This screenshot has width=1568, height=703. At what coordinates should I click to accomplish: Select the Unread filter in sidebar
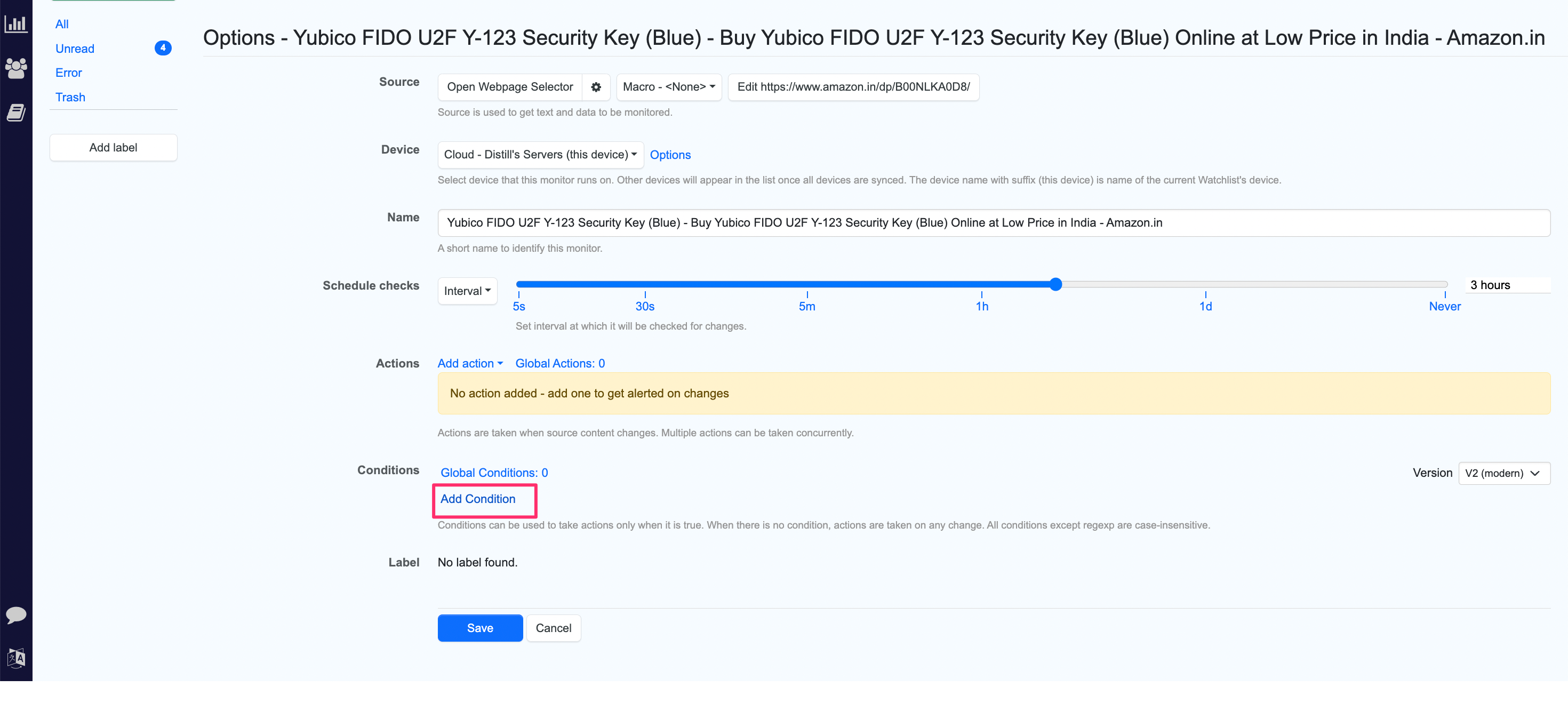75,49
